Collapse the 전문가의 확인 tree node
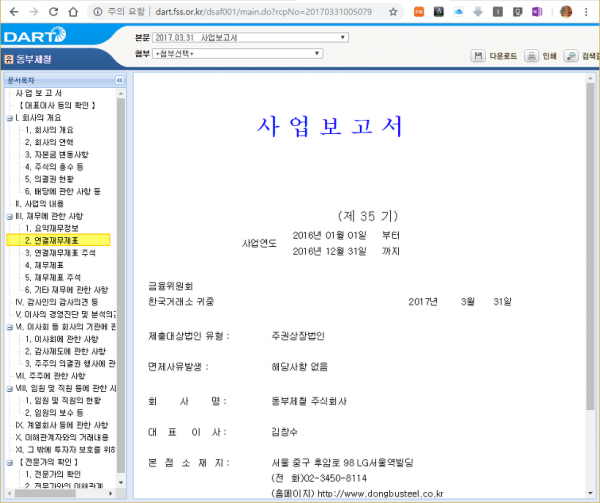This screenshot has width=600, height=503. click(x=10, y=463)
